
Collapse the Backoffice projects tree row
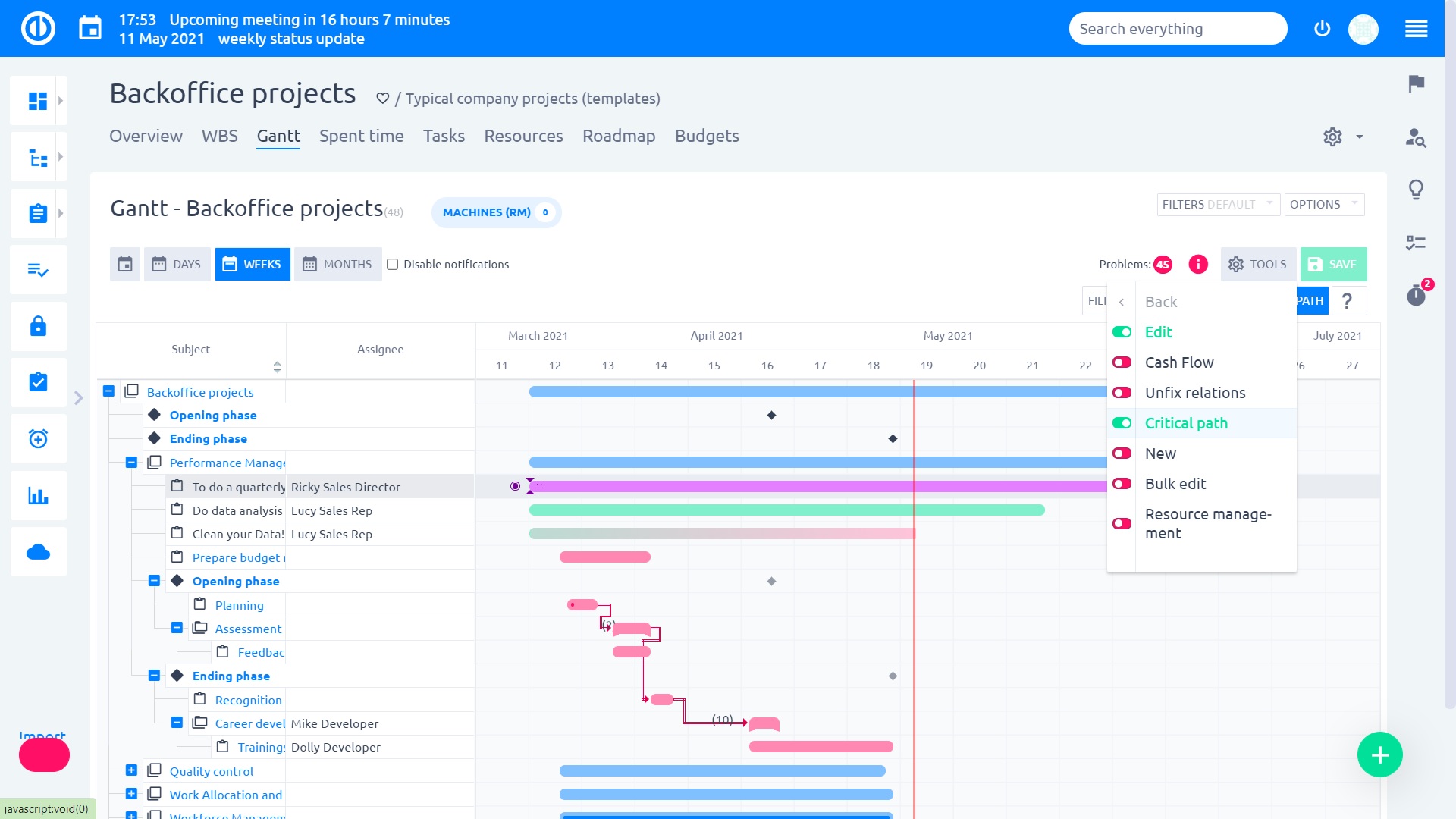108,391
